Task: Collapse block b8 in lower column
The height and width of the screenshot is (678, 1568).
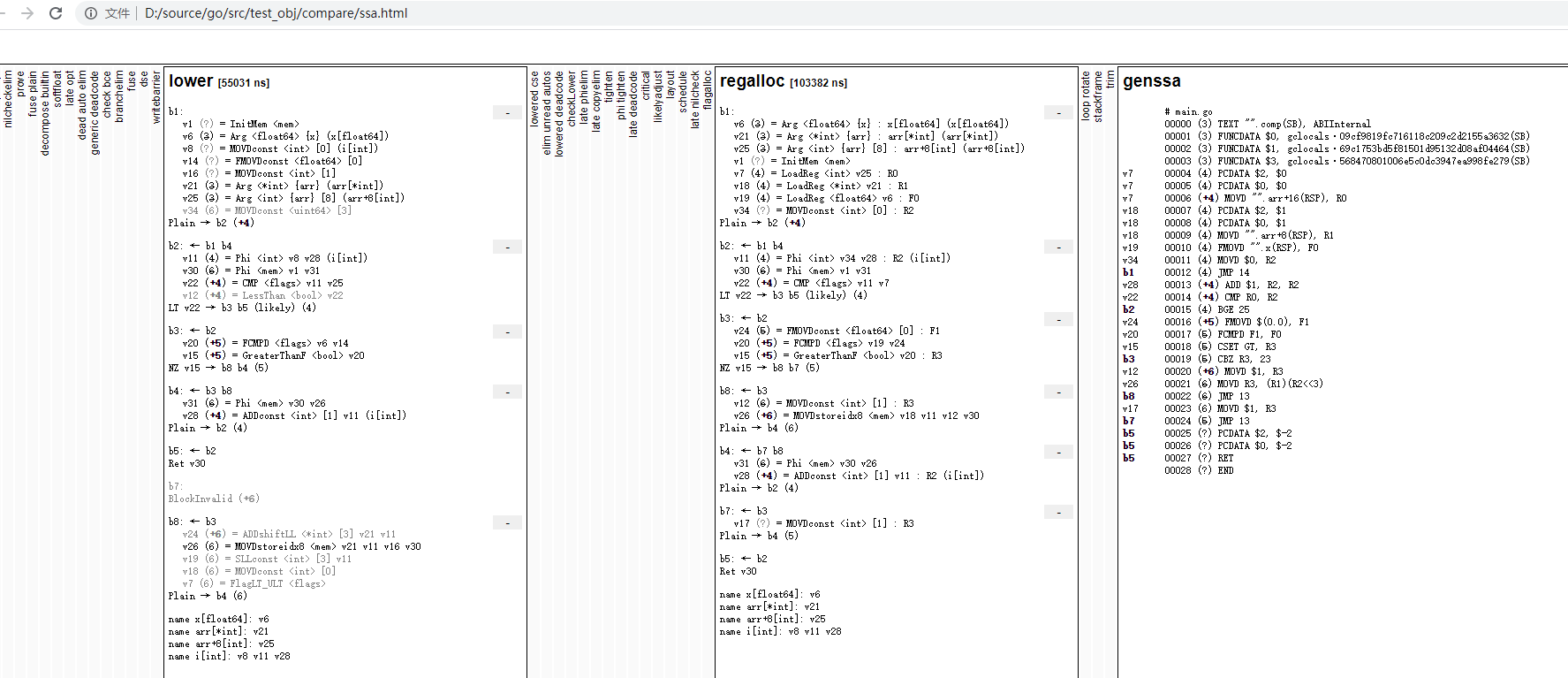Action: (507, 522)
